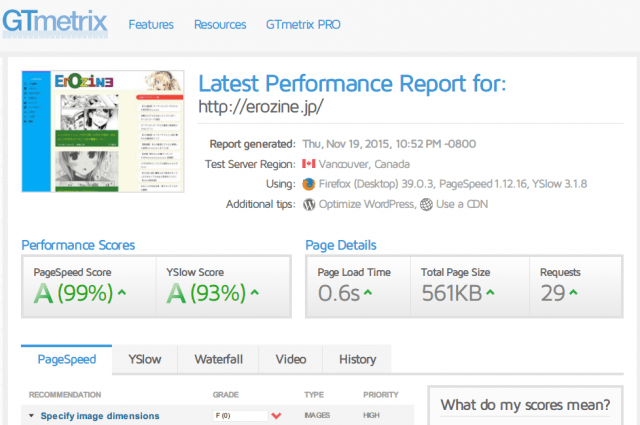Screen dimensions: 640x425
Task: Click the GRADE column header
Action: pyautogui.click(x=226, y=395)
